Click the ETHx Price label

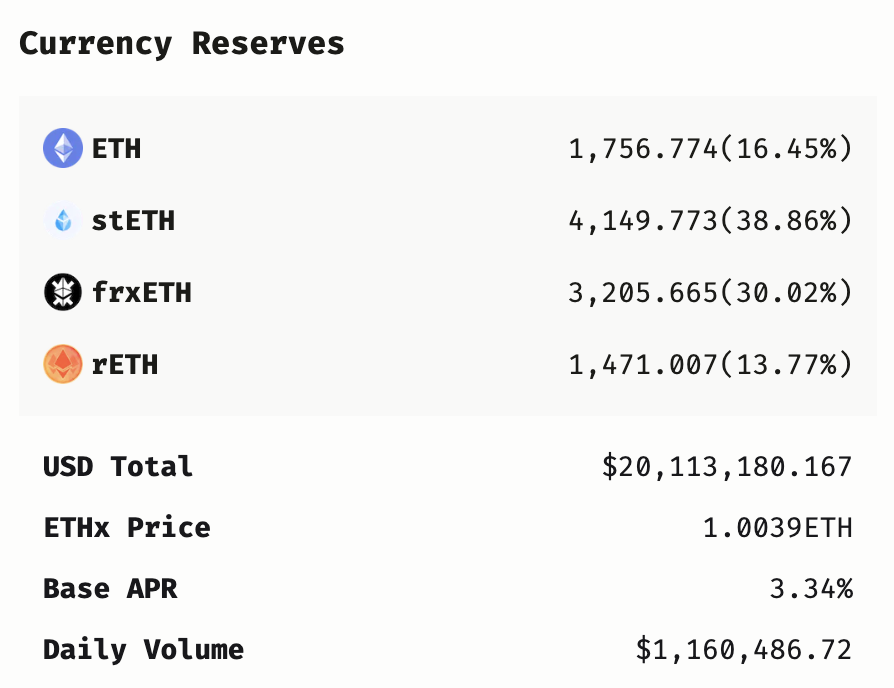127,527
